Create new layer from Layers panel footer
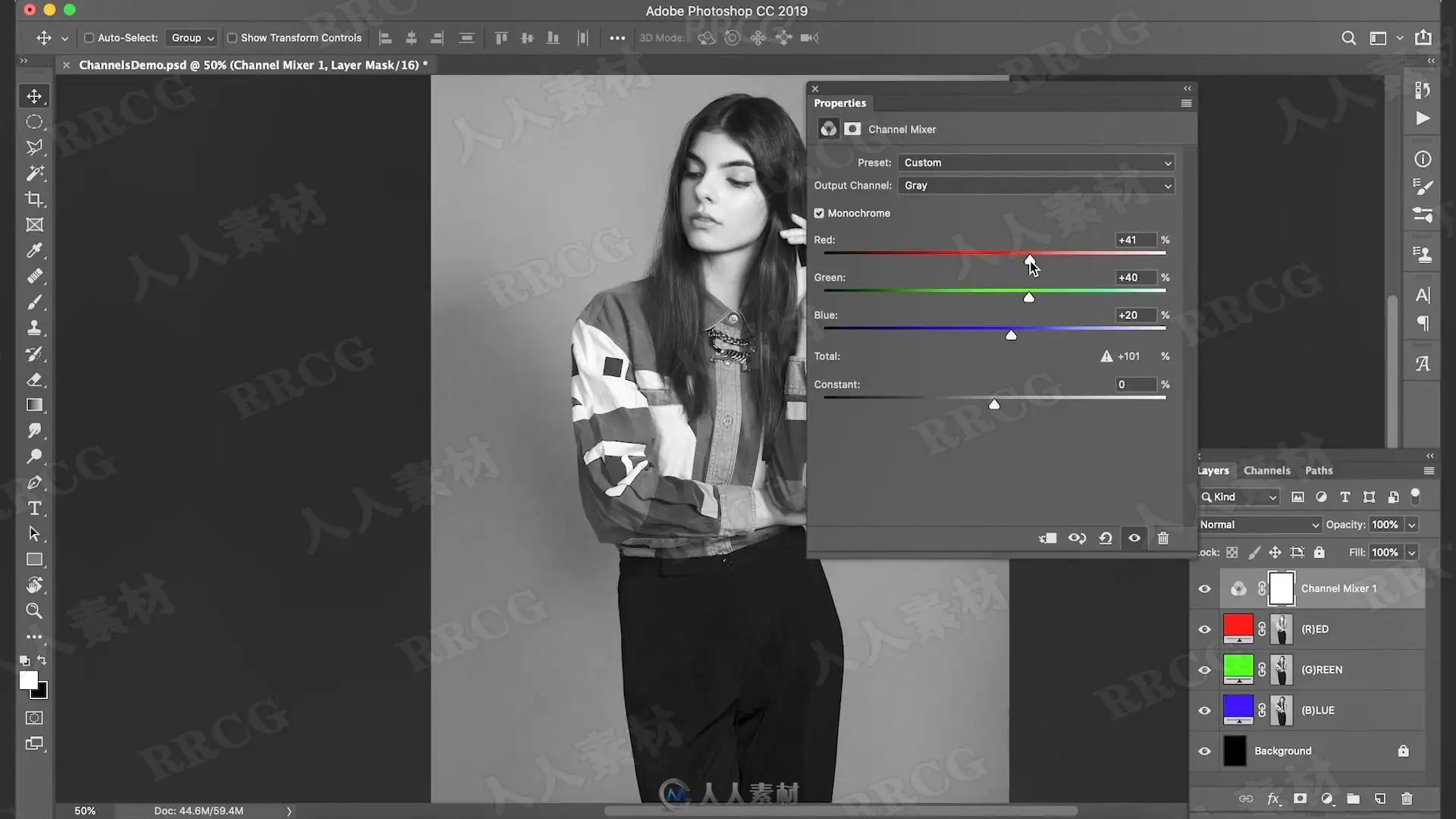 pos(1380,799)
